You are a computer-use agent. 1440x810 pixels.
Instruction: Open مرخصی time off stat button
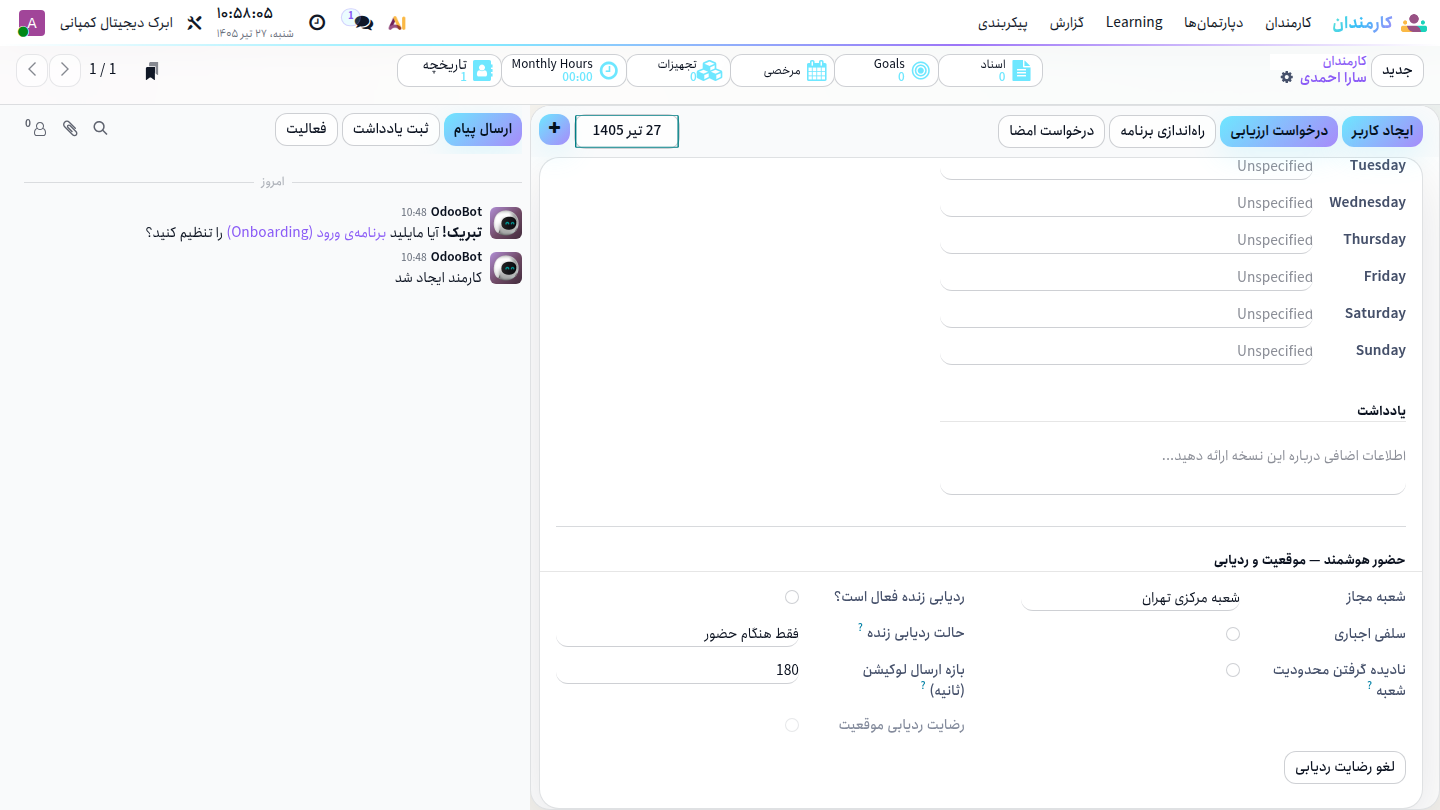(782, 70)
